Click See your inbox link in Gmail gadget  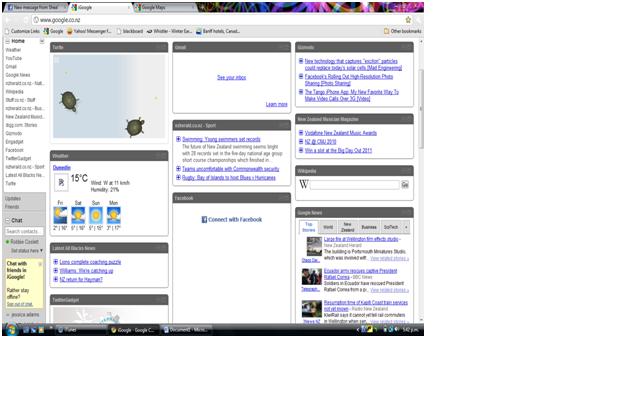231,78
